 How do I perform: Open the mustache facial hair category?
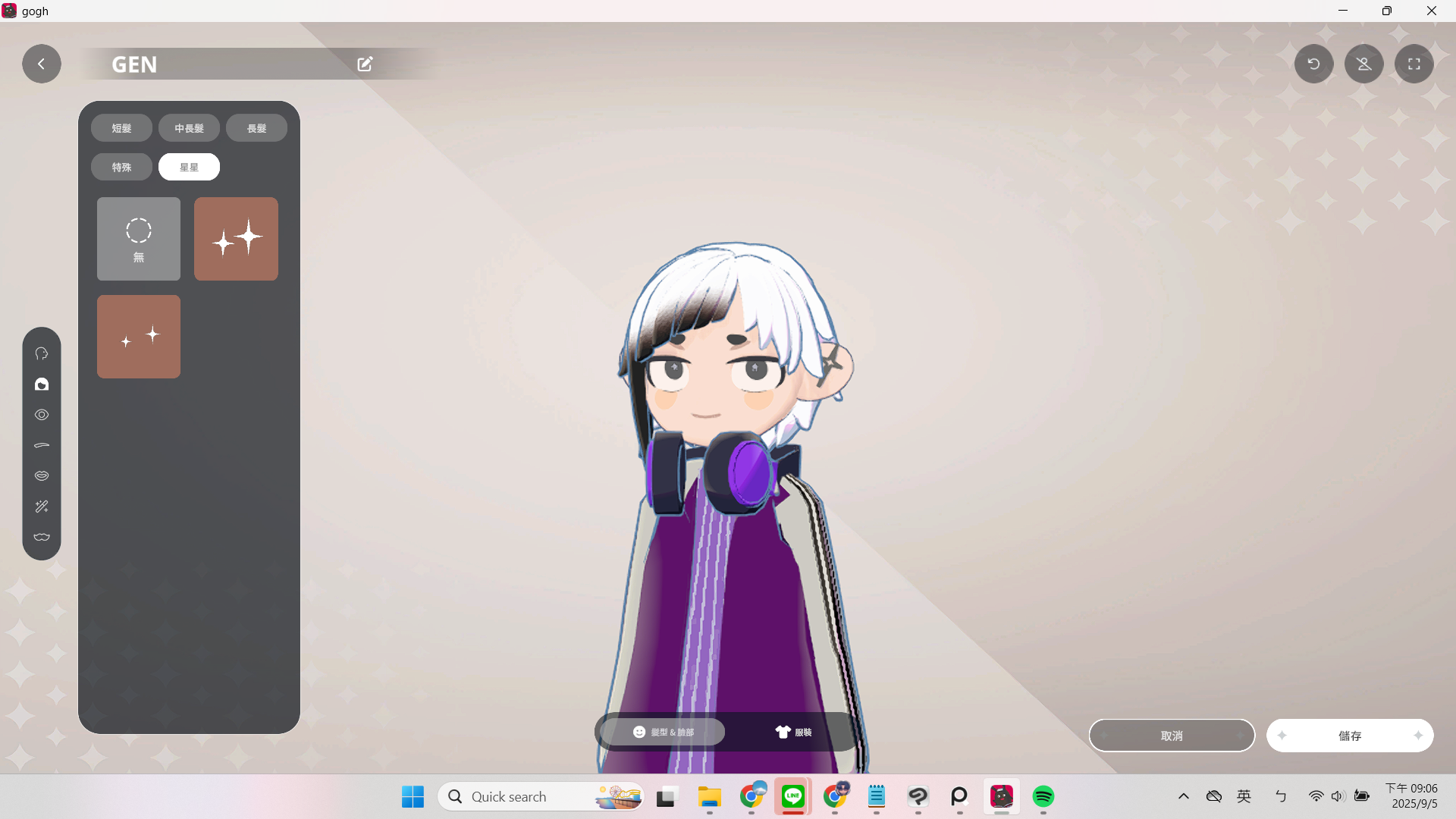tap(42, 537)
